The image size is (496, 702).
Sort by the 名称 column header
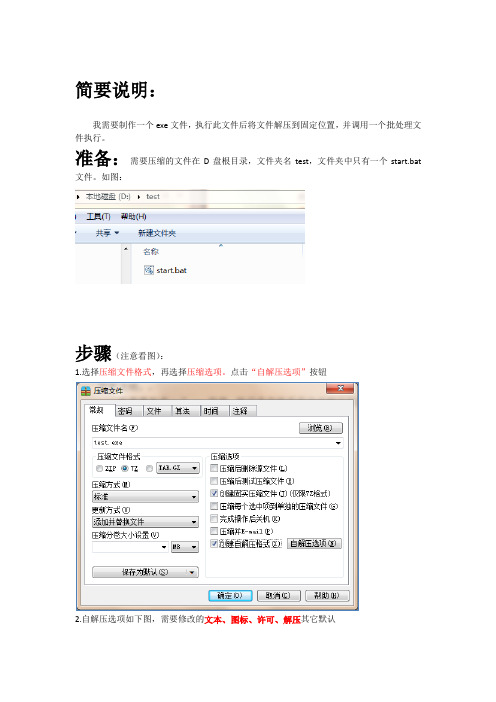(151, 252)
